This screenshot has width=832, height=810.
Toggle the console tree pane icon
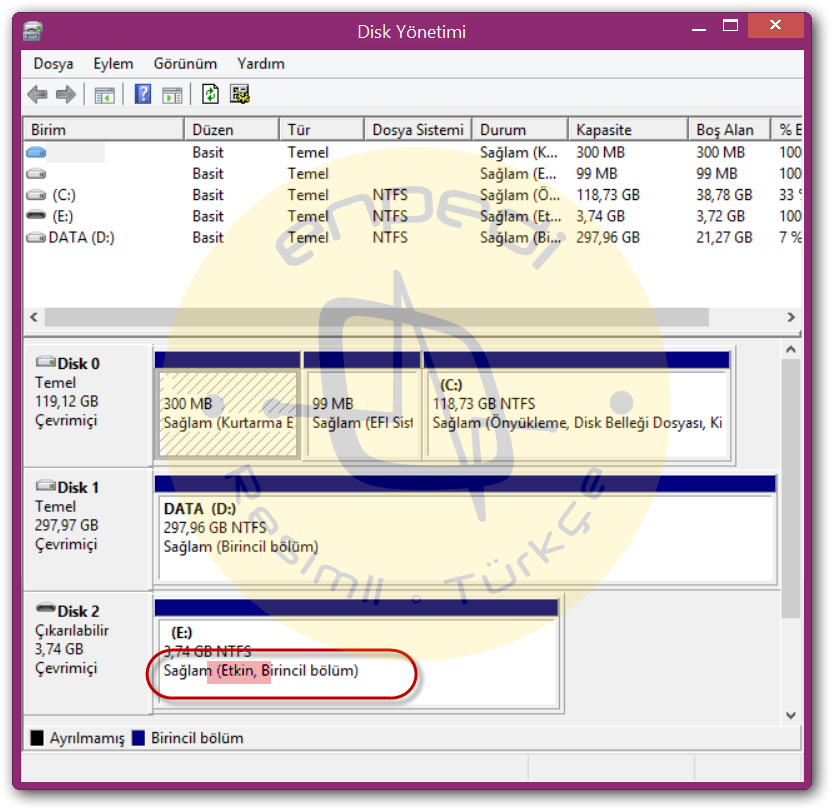click(106, 94)
